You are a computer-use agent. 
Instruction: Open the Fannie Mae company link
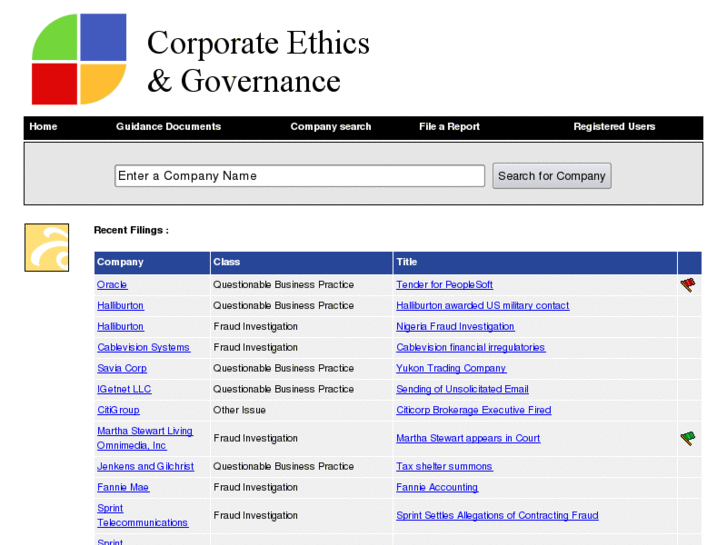pos(123,487)
